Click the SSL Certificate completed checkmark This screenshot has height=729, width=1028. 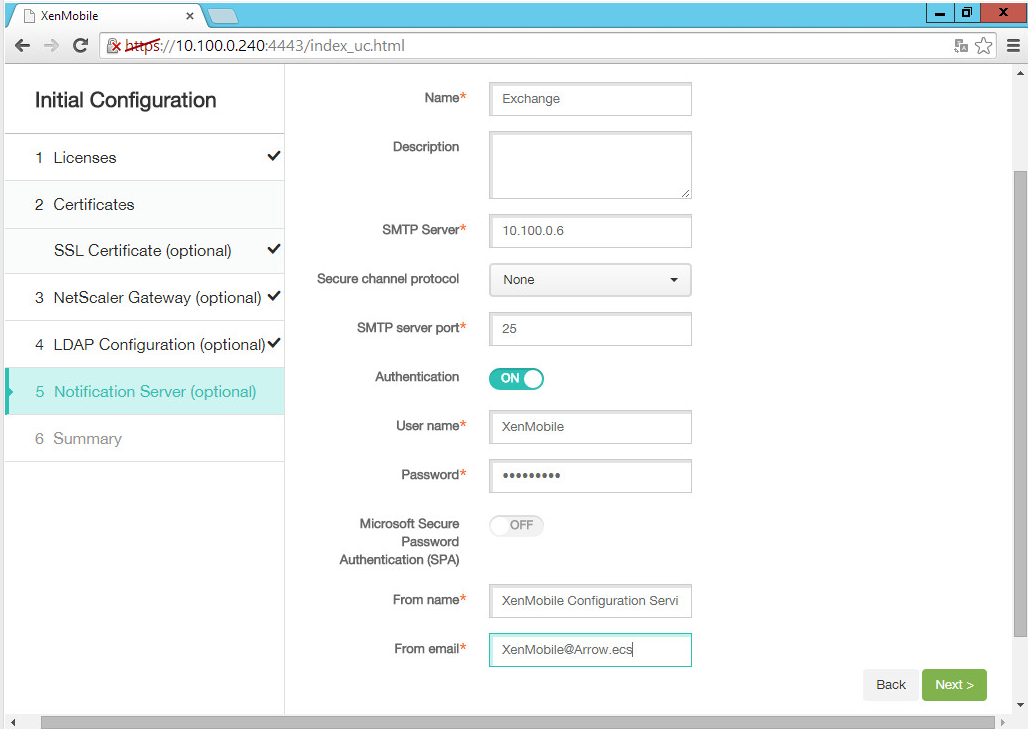click(x=274, y=248)
